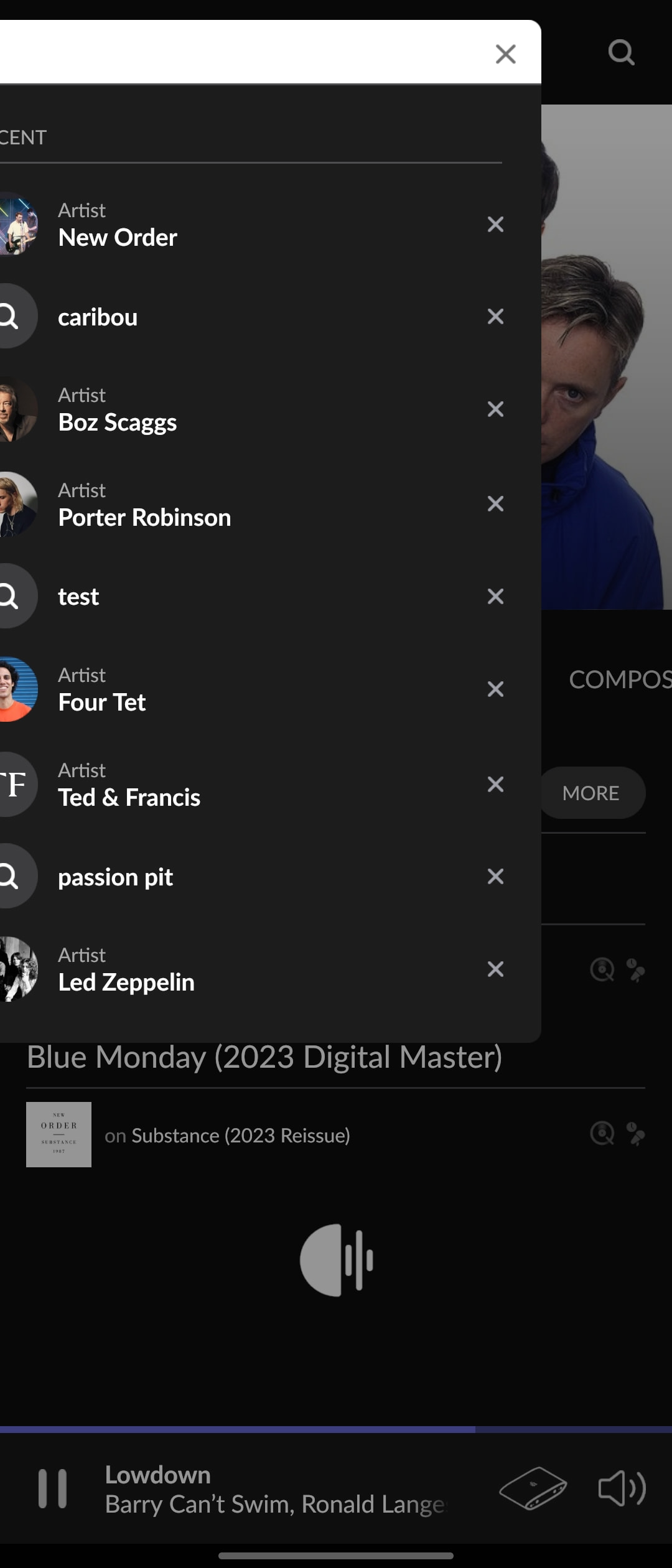Viewport: 672px width, 1568px height.
Task: Click the search magnifier icon in header
Action: click(x=620, y=52)
